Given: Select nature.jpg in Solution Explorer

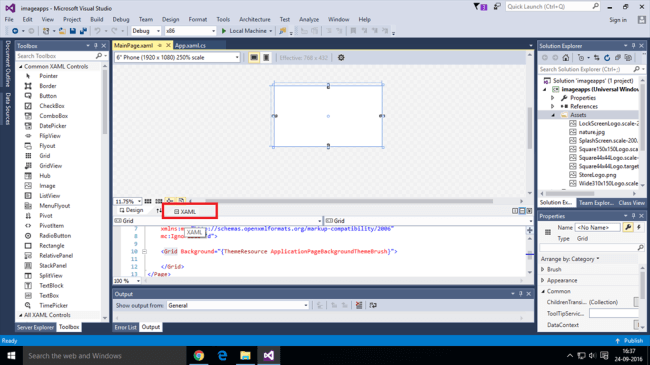Looking at the screenshot, I should pyautogui.click(x=592, y=132).
